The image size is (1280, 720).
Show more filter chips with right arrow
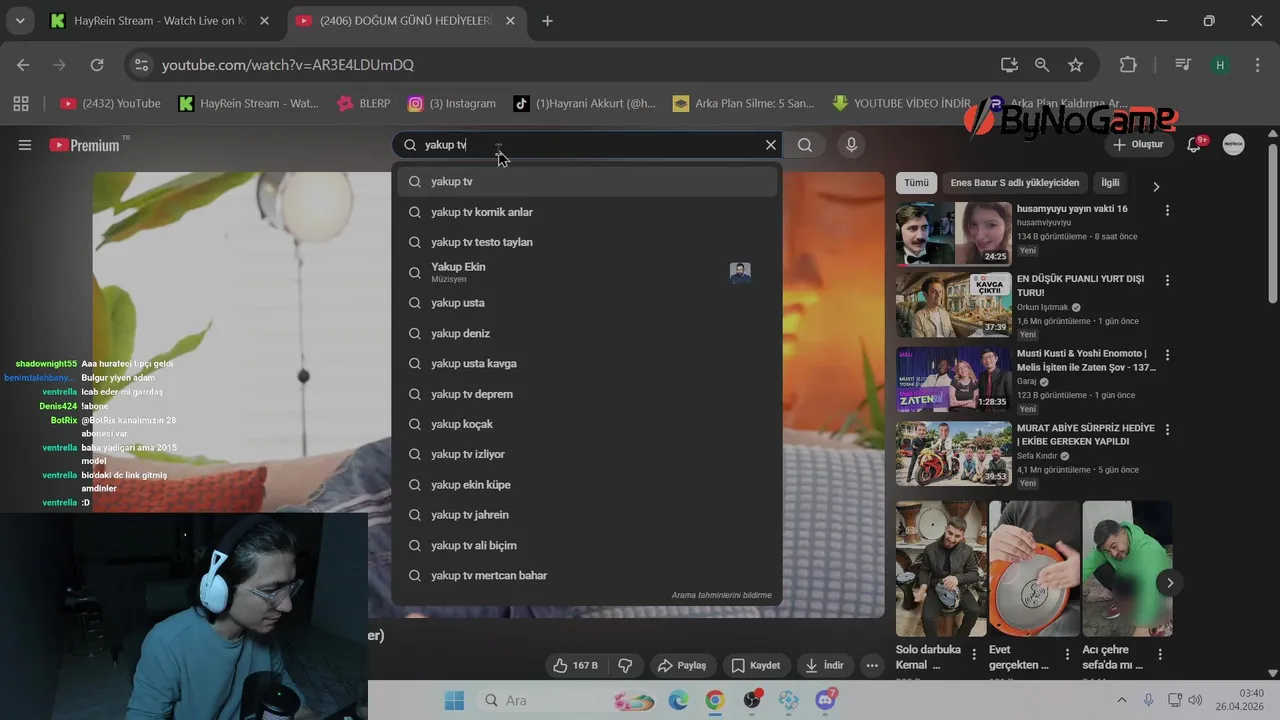point(1156,186)
